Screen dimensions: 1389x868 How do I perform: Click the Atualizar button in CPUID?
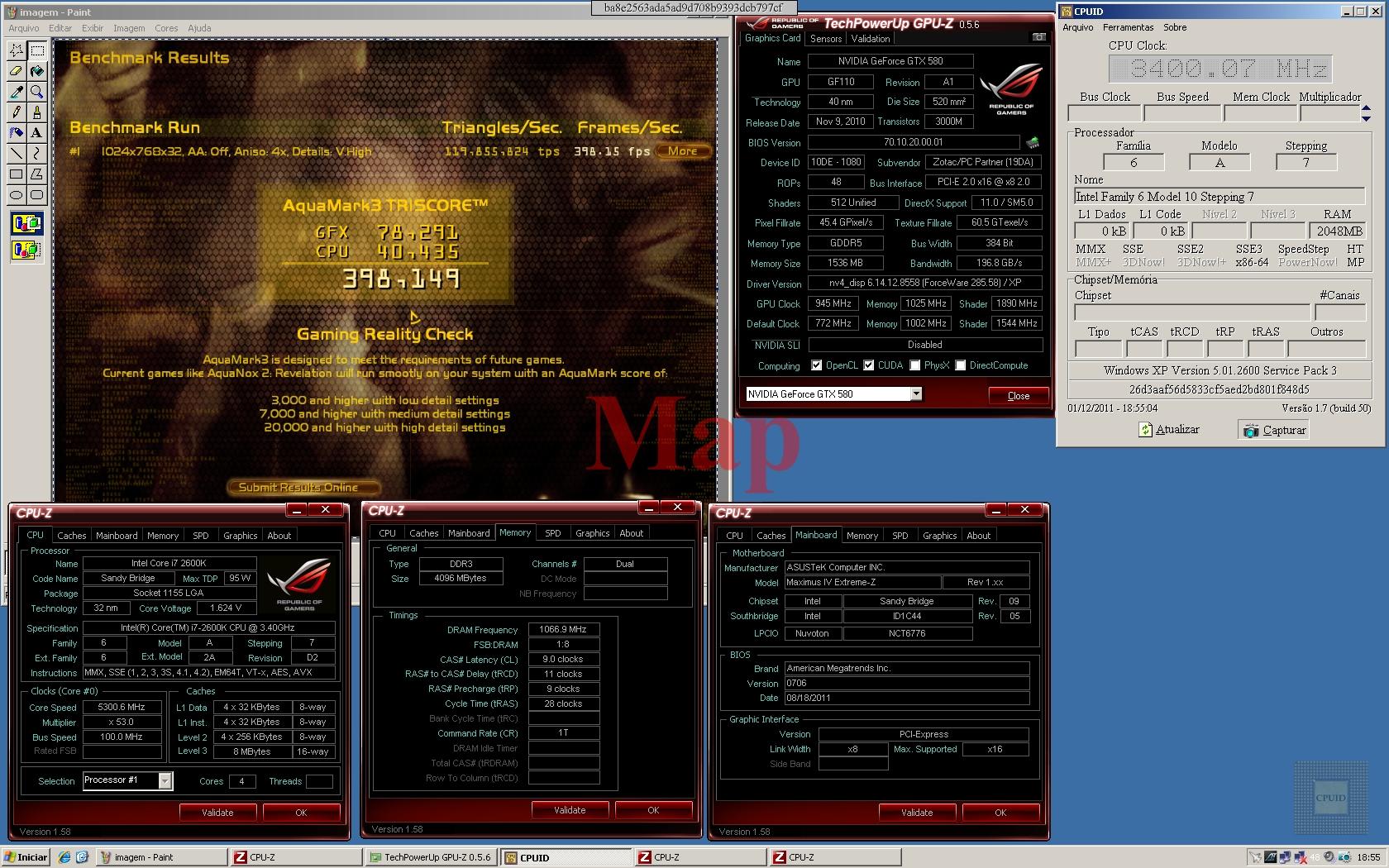[1168, 430]
